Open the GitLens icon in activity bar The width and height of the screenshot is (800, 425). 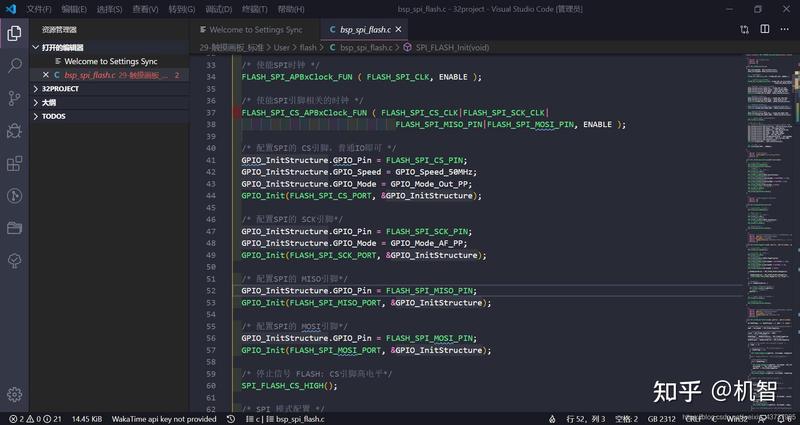(x=14, y=195)
